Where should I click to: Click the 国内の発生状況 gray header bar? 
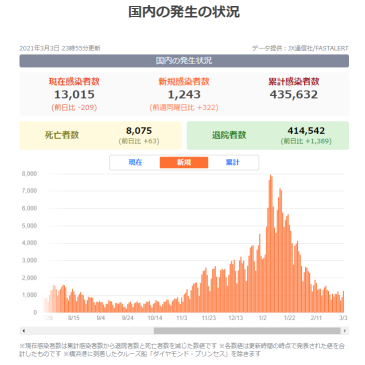tap(184, 61)
